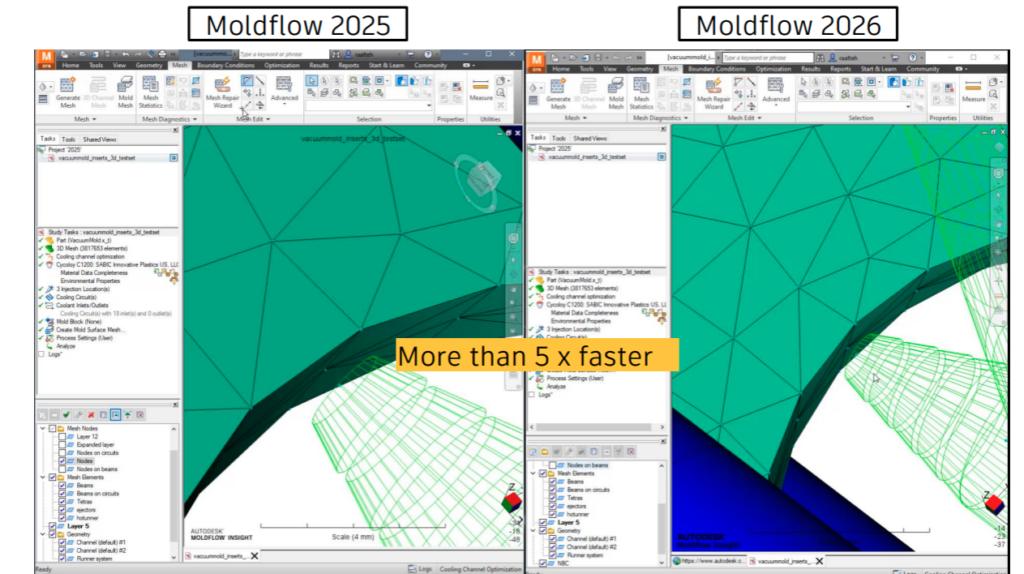The width and height of the screenshot is (1024, 574).
Task: Launch Mesh Repair Wizard in Moldflow 2025
Action: [222, 93]
